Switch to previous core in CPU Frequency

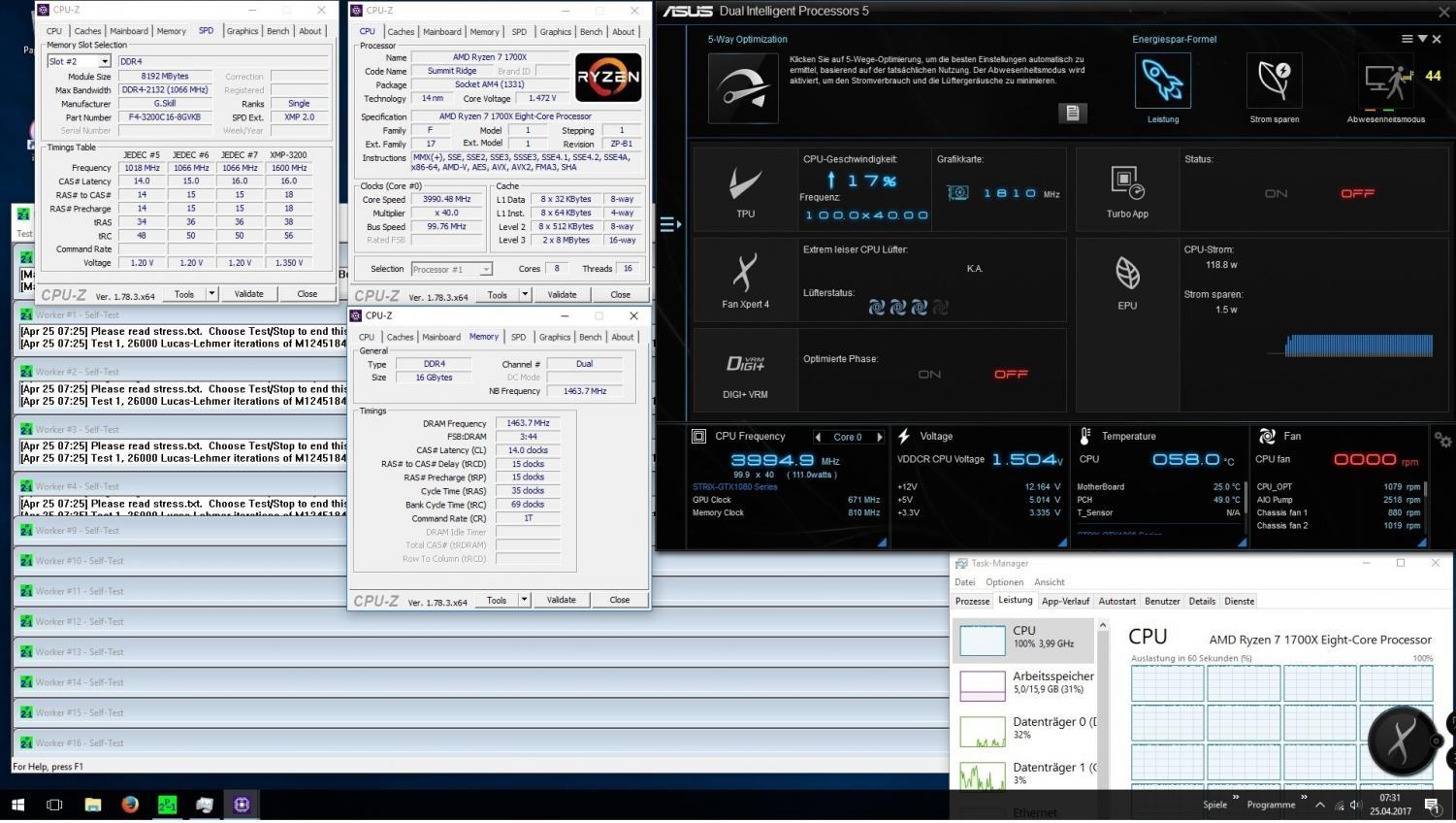click(818, 437)
